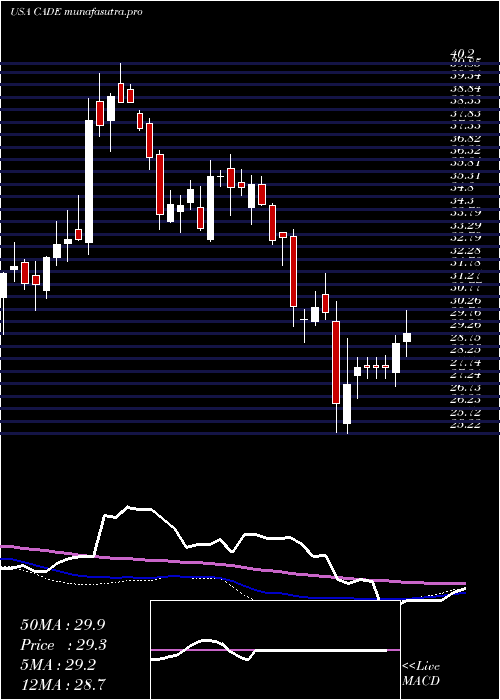Select the 38.84 price axis label

tap(466, 88)
